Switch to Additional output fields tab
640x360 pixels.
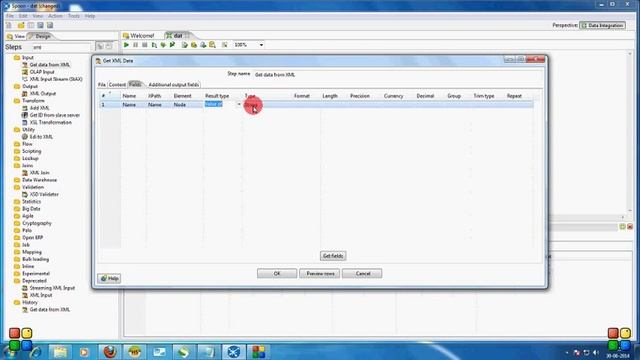click(173, 84)
